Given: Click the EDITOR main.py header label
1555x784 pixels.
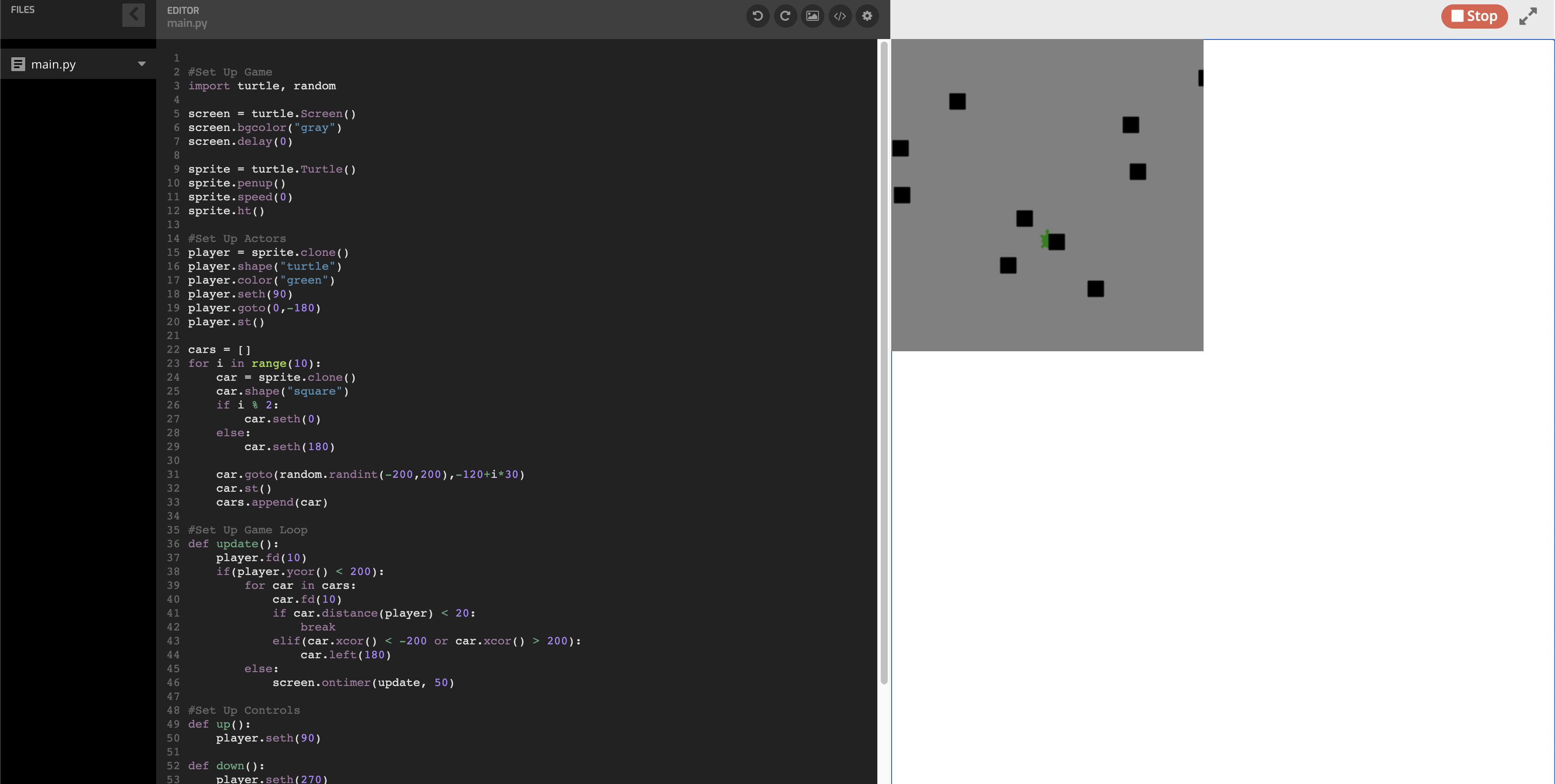Looking at the screenshot, I should [x=187, y=17].
